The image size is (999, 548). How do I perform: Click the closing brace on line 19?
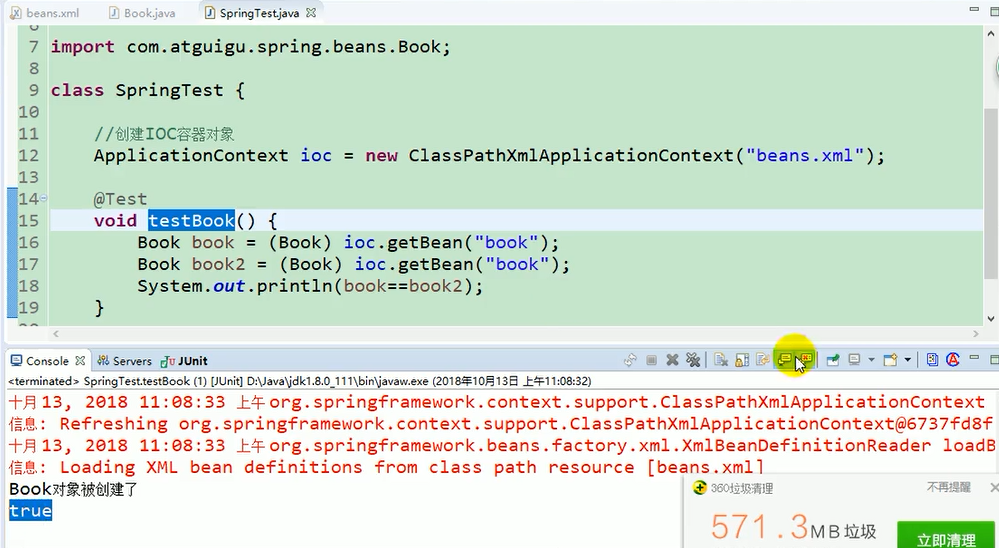tap(99, 308)
